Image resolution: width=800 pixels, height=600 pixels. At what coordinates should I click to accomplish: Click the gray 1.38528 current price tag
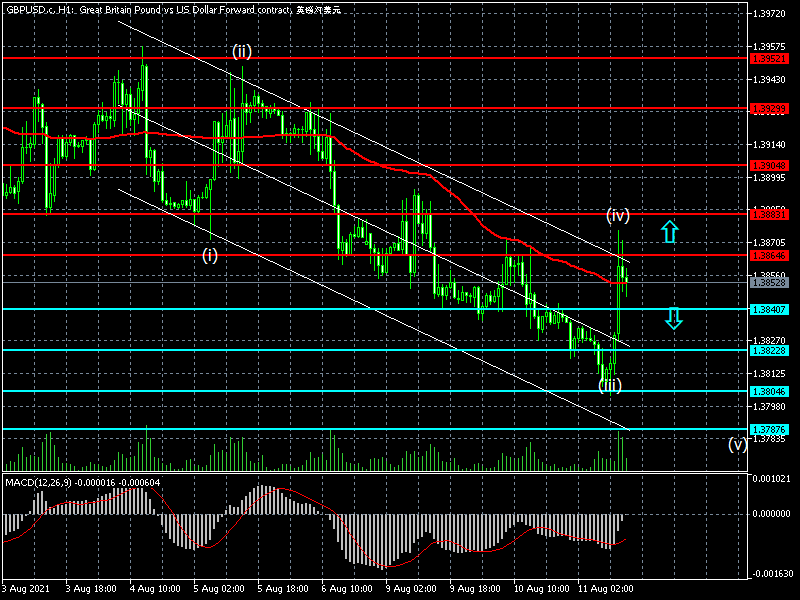click(x=769, y=282)
